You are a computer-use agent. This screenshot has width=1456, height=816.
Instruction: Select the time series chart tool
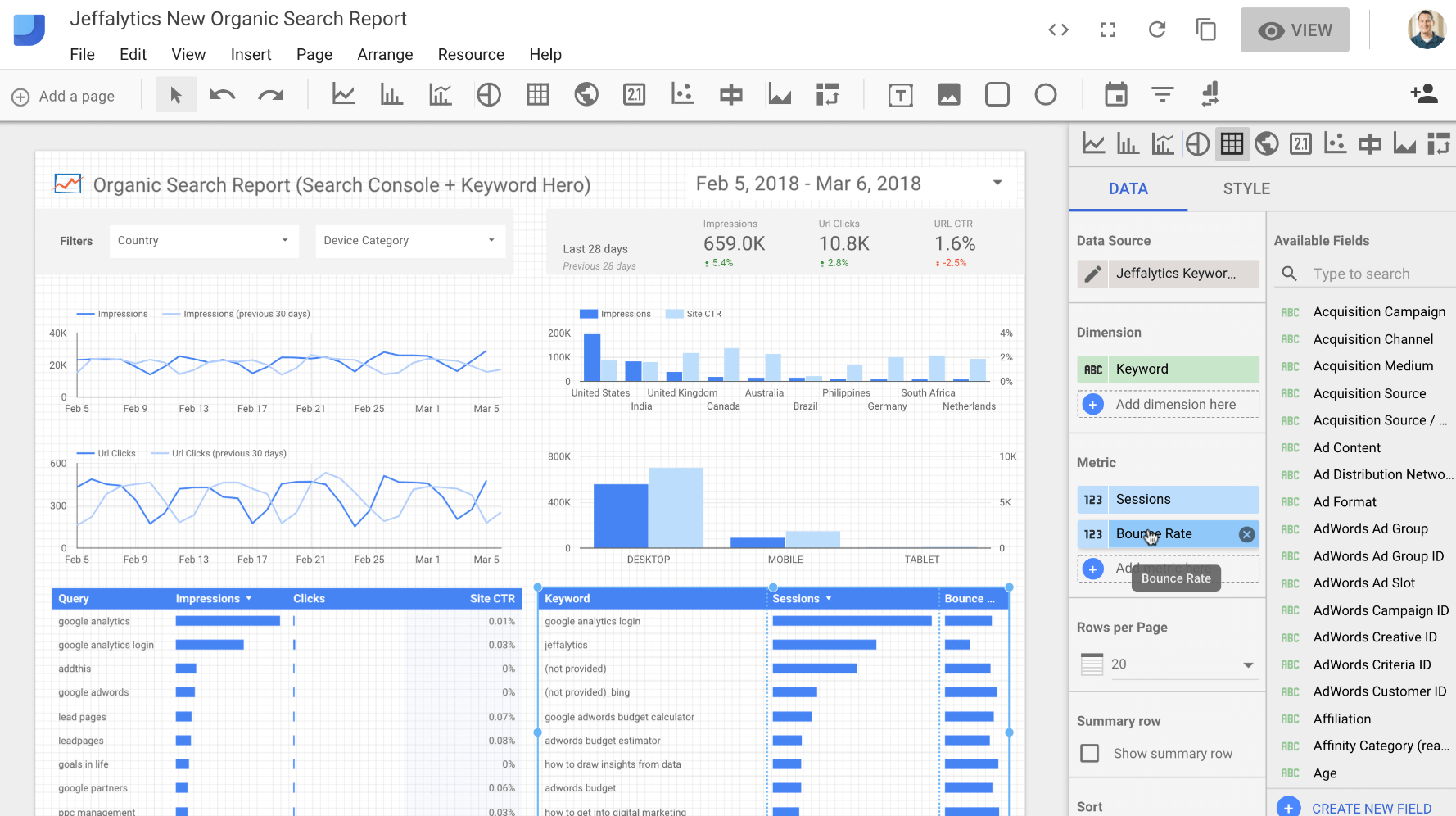tap(343, 94)
